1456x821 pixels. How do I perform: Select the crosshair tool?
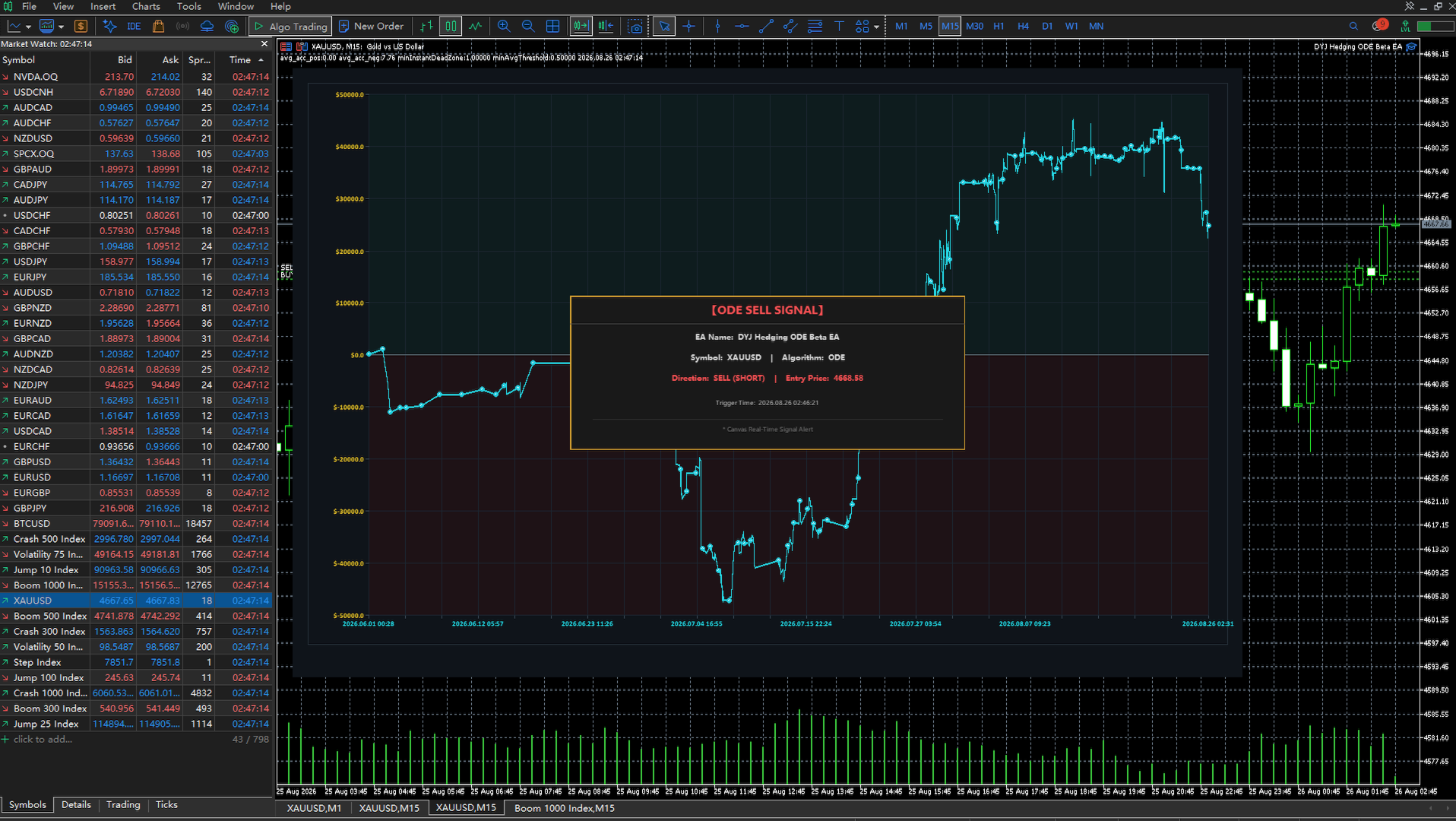point(688,26)
